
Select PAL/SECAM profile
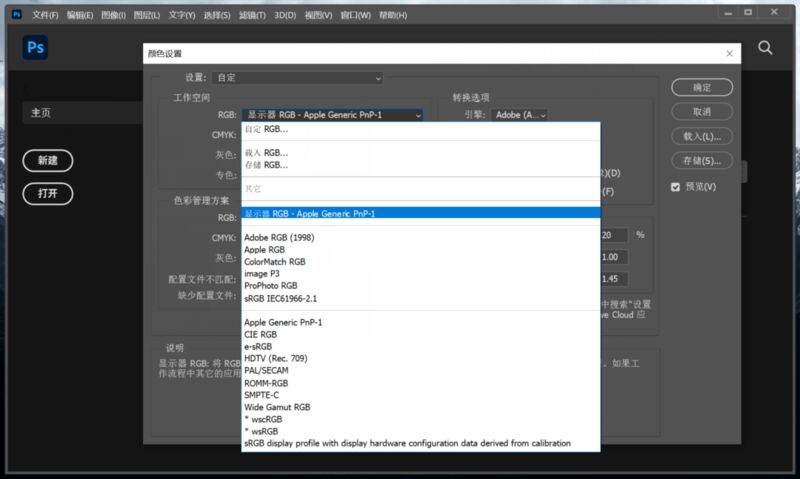click(x=421, y=370)
